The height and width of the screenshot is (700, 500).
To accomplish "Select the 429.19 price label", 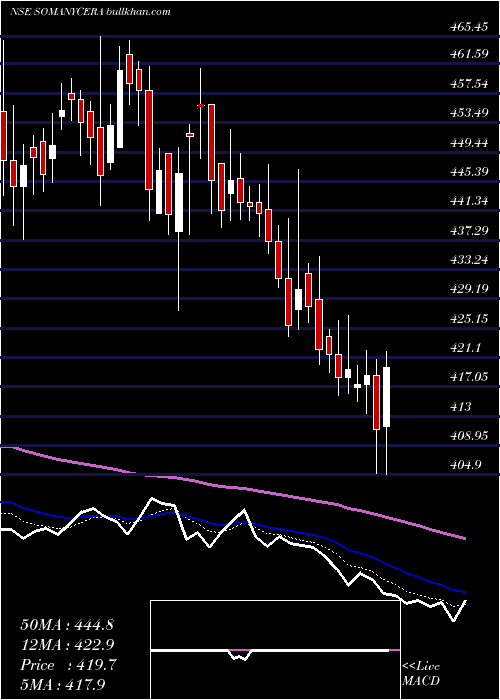I will (469, 289).
